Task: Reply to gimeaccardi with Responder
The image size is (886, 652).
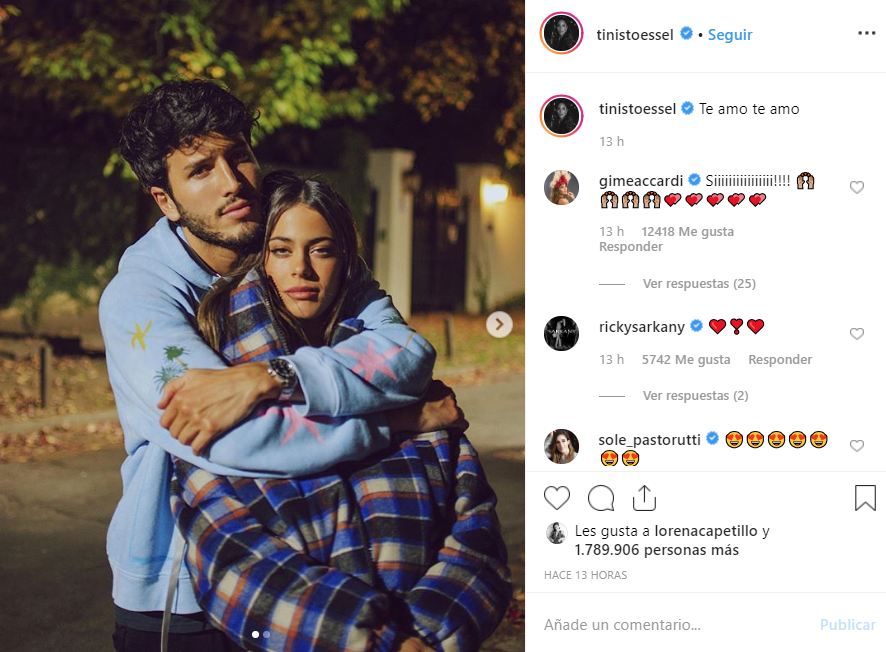Action: [x=631, y=247]
